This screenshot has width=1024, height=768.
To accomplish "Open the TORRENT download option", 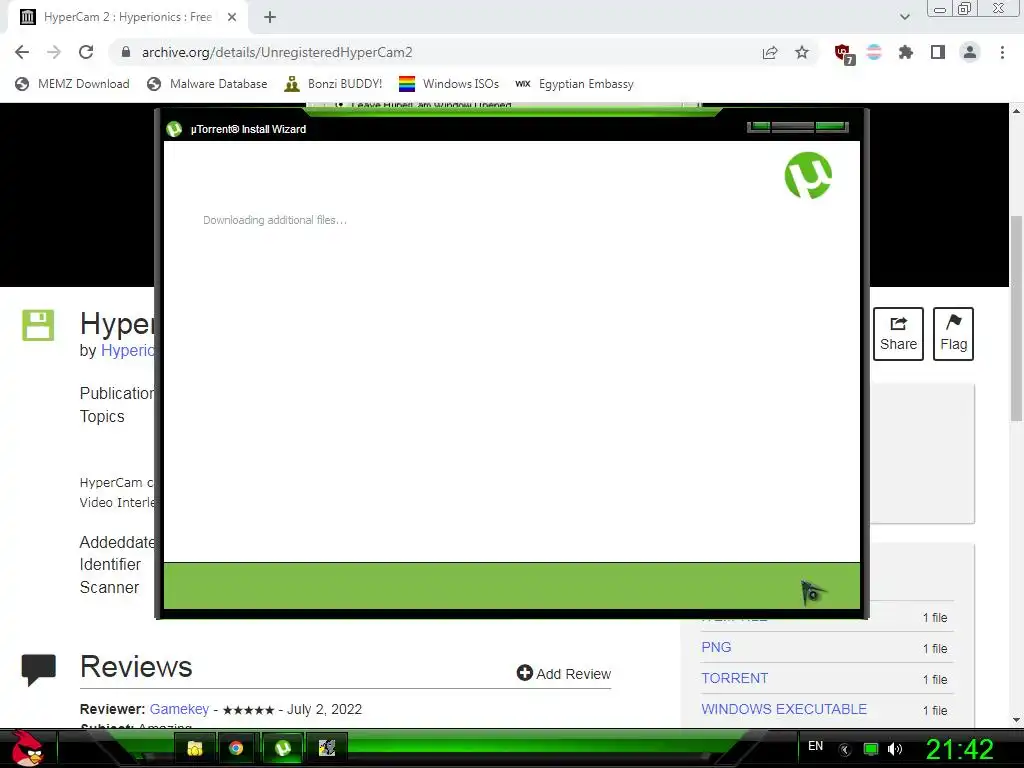I will coord(735,678).
